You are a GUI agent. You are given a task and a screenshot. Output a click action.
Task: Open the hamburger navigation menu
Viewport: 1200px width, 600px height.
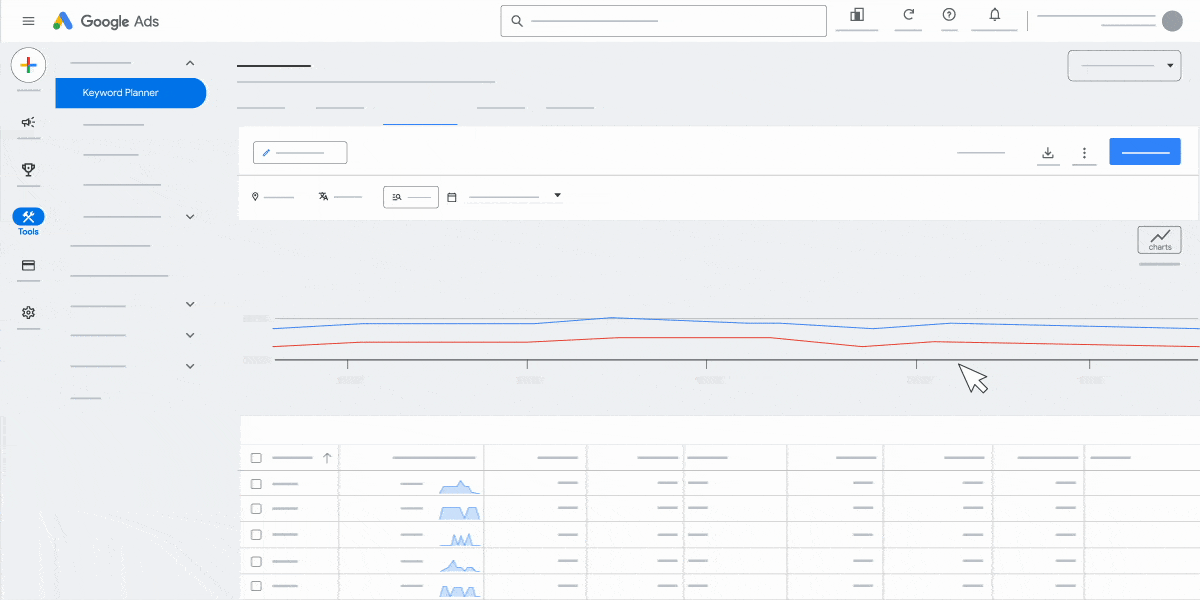pyautogui.click(x=28, y=20)
